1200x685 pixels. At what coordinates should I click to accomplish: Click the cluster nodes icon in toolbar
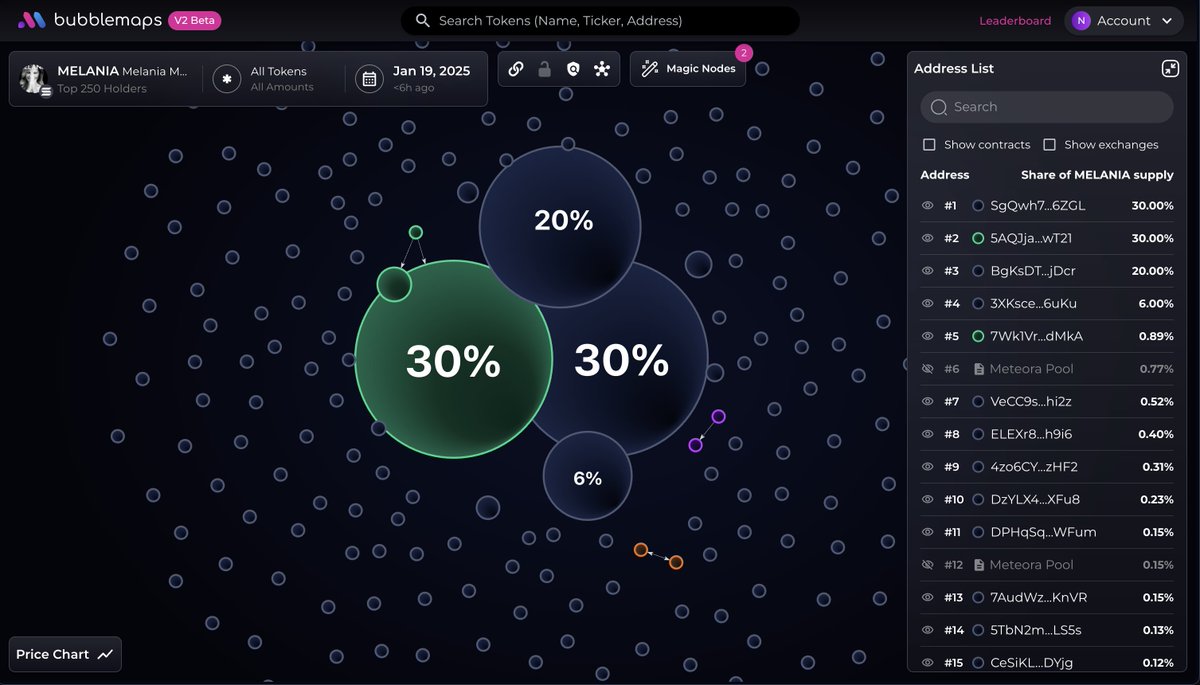(602, 69)
